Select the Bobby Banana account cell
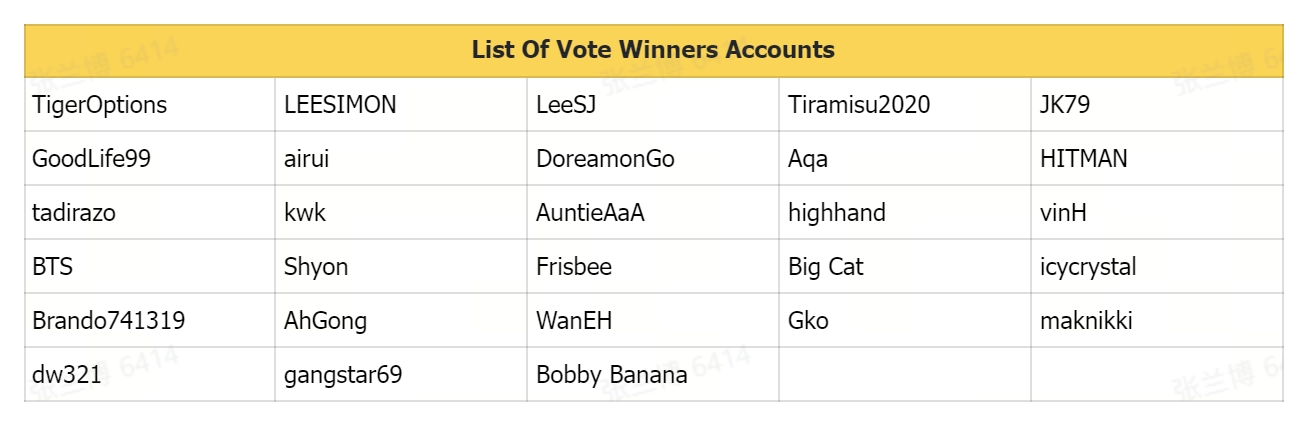The width and height of the screenshot is (1308, 426). point(612,375)
